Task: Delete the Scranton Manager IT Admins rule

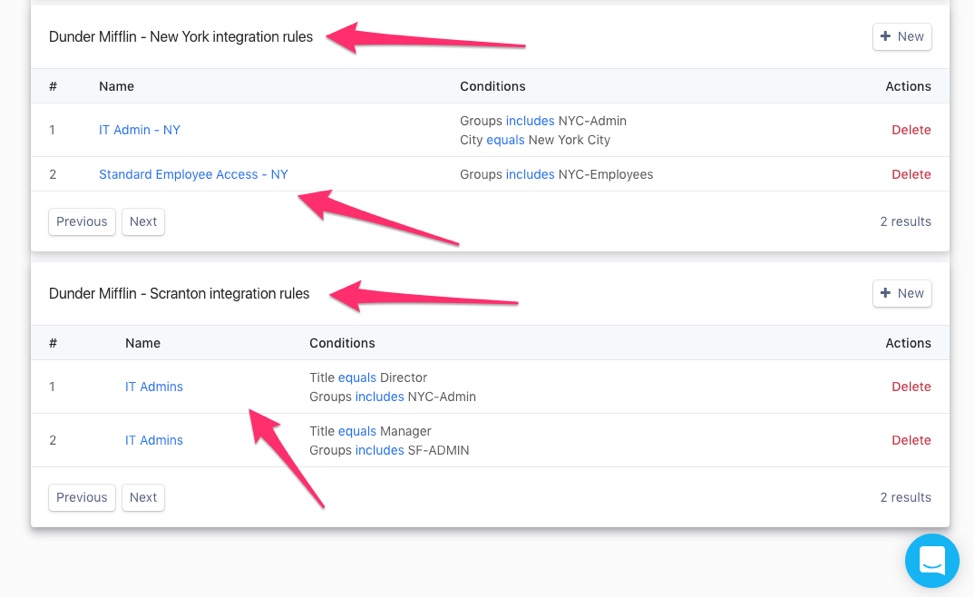Action: point(911,440)
